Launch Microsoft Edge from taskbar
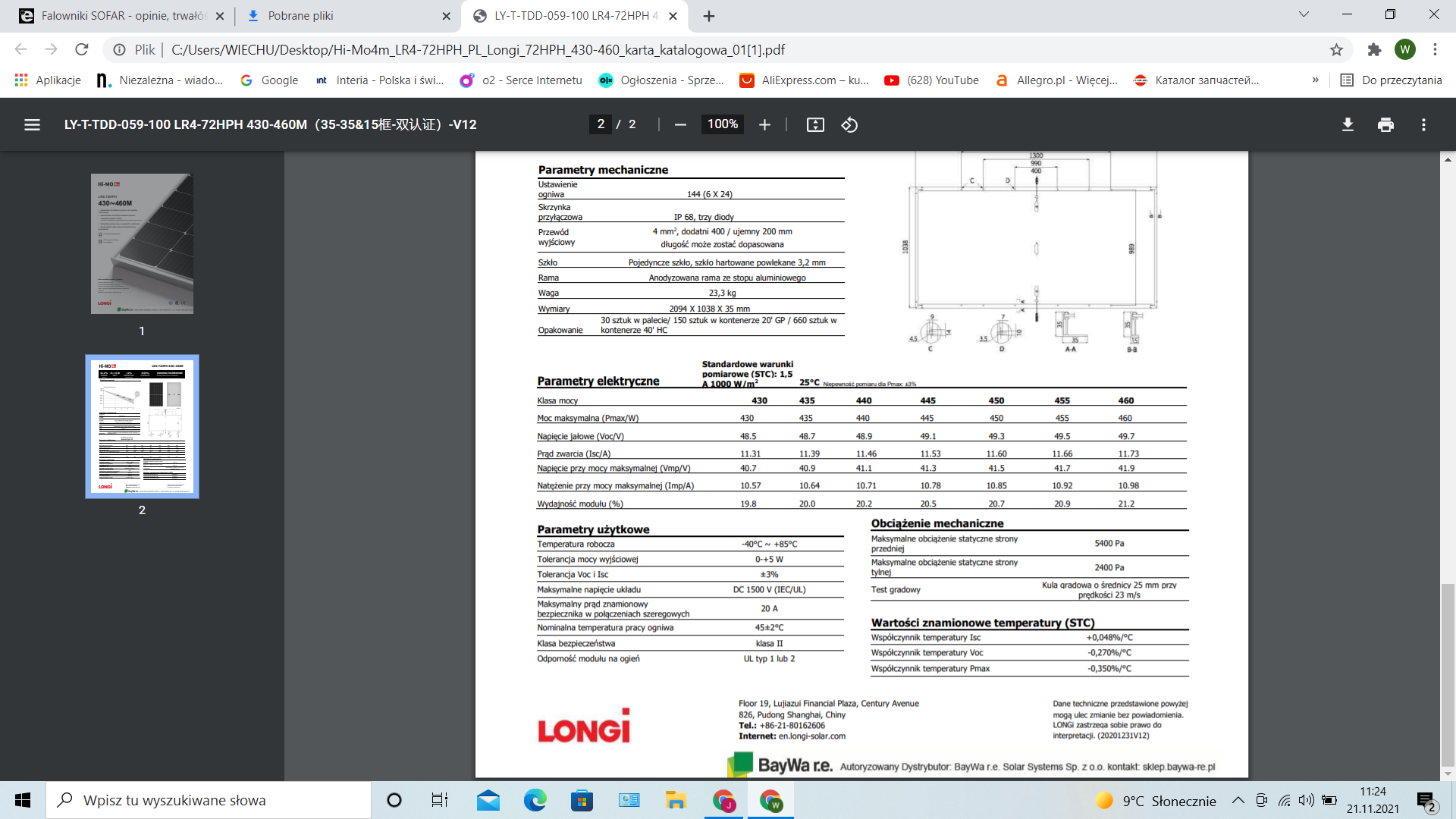The width and height of the screenshot is (1456, 819). click(x=535, y=800)
